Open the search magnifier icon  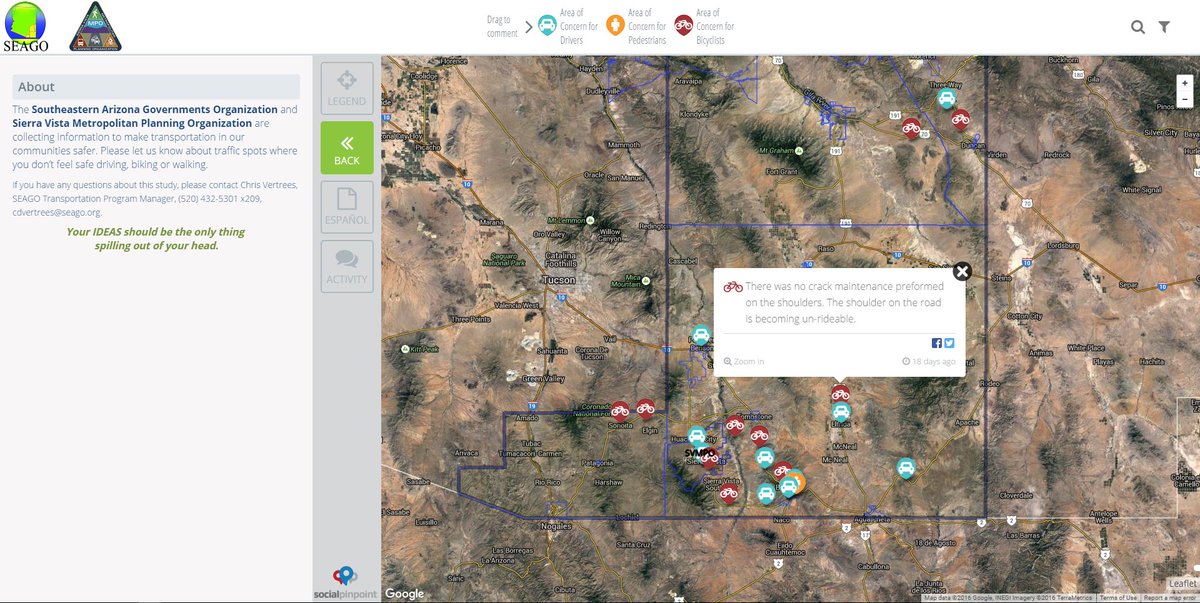tap(1138, 27)
